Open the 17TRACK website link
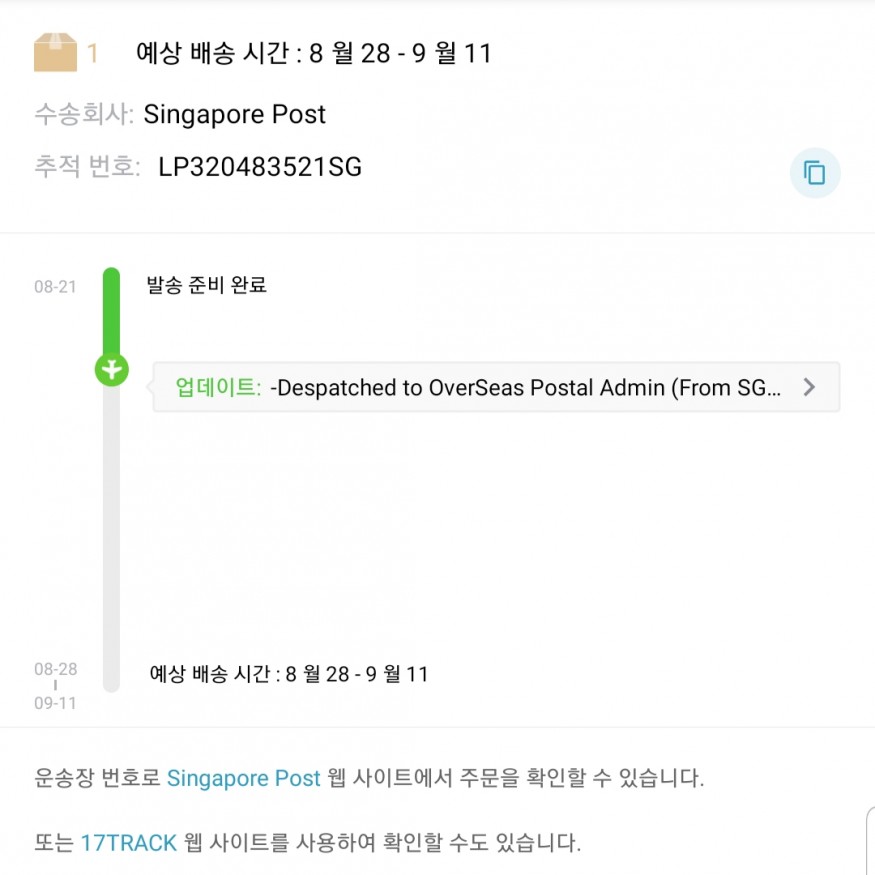 (129, 843)
